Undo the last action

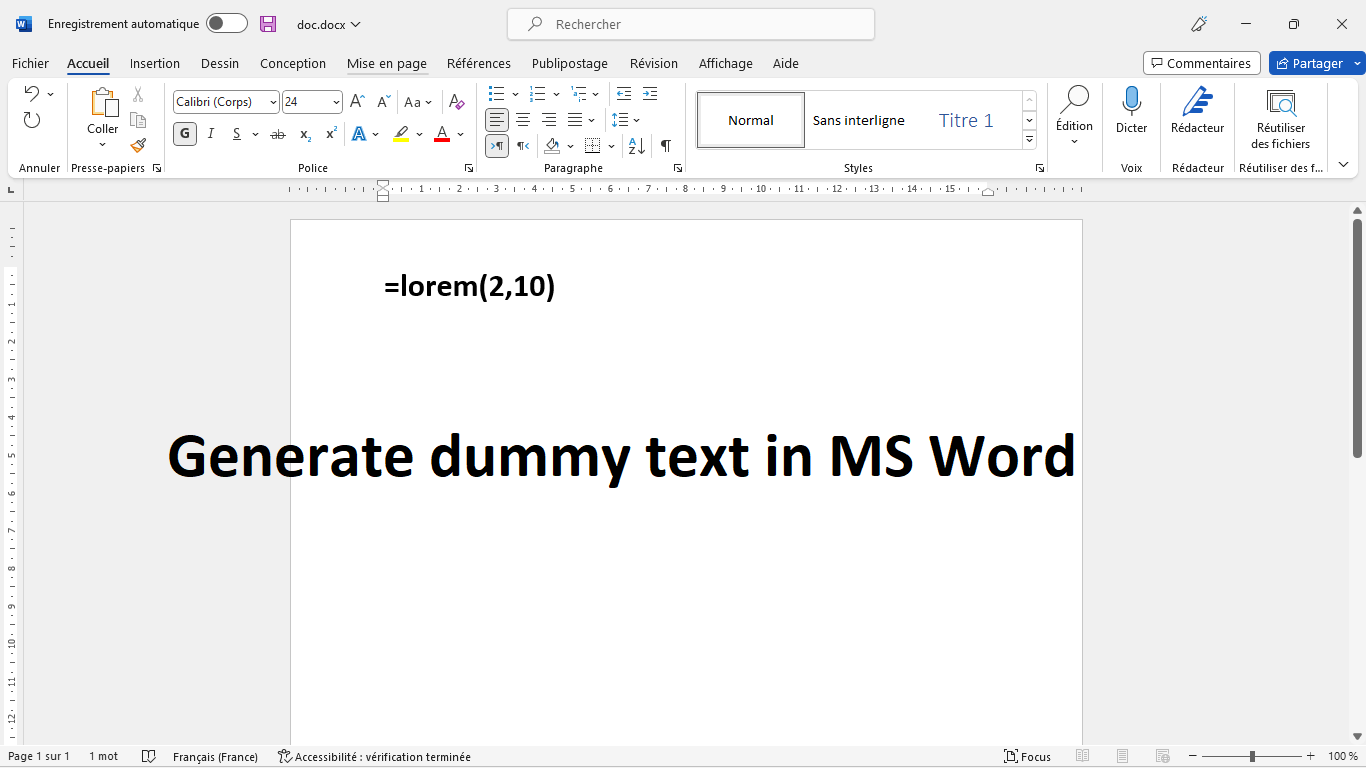[x=32, y=94]
